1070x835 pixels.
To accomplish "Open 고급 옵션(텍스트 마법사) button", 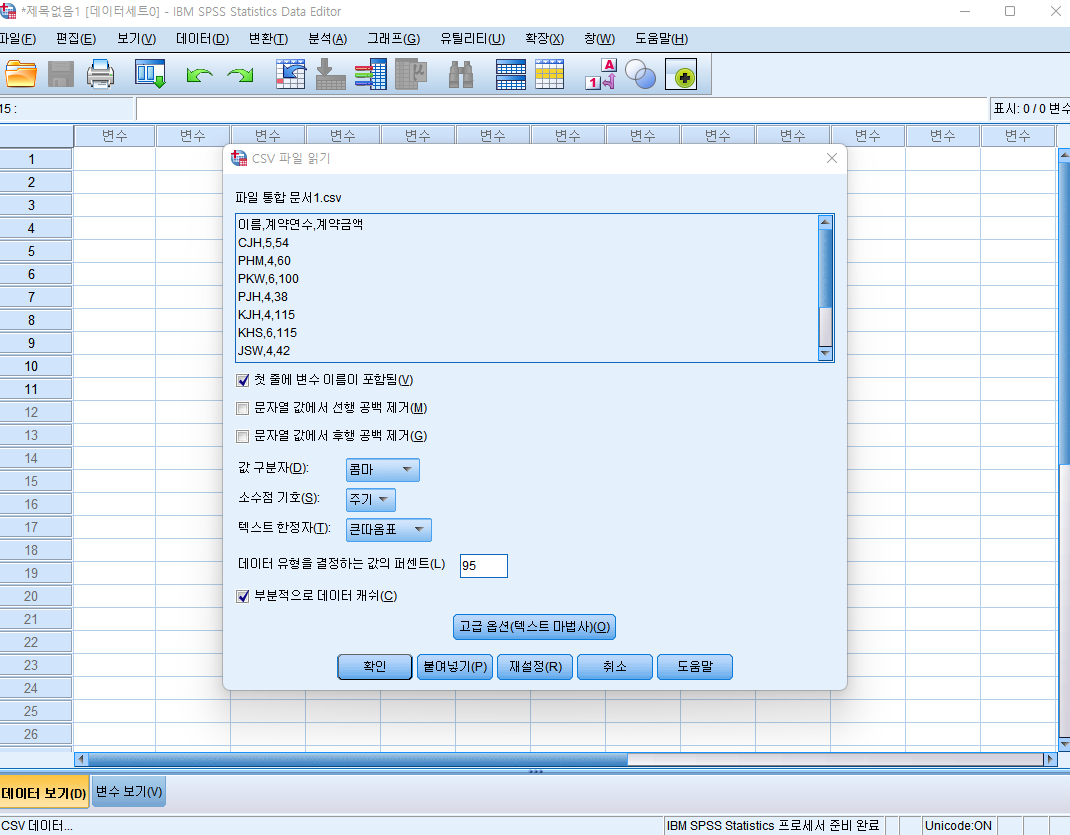I will [x=534, y=627].
